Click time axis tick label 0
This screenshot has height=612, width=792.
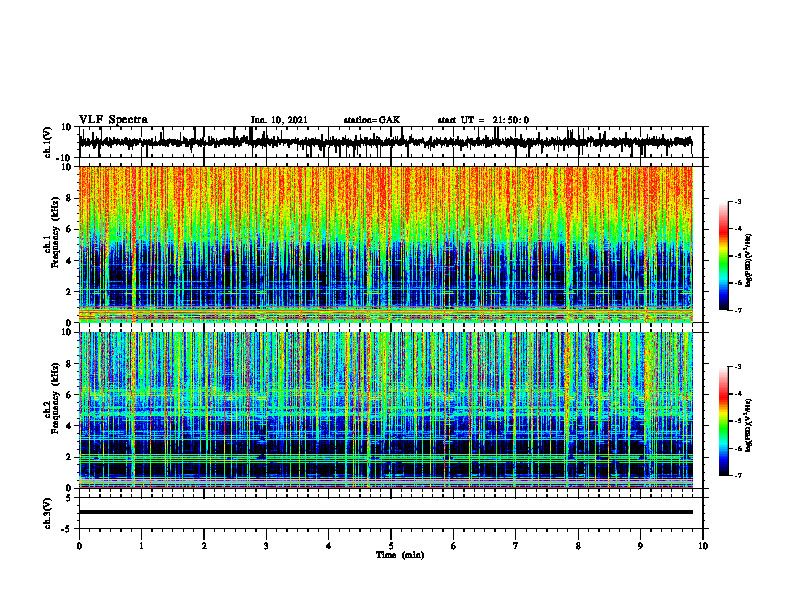tap(79, 546)
